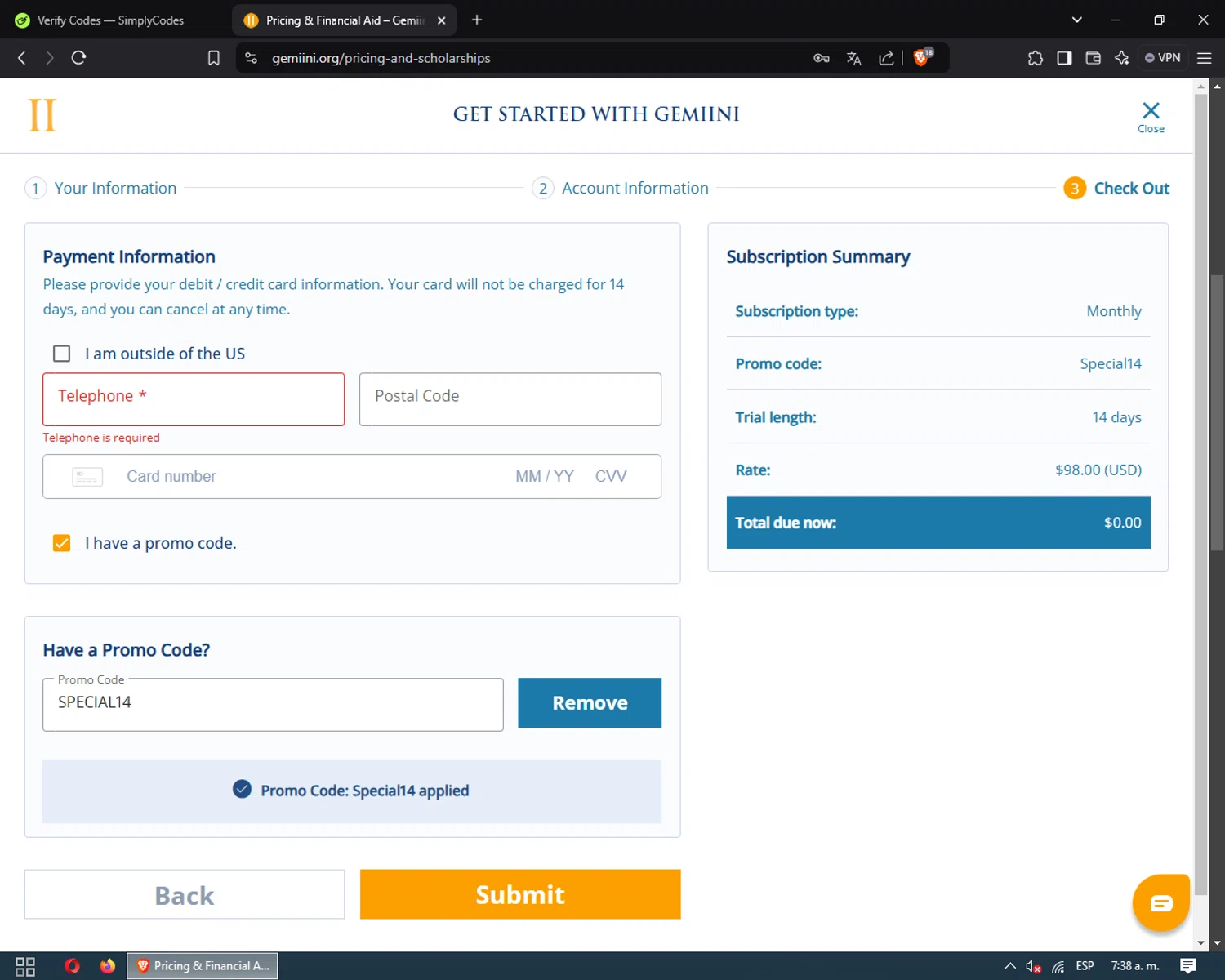Focus the Telephone input field
The width and height of the screenshot is (1225, 980).
[x=194, y=399]
